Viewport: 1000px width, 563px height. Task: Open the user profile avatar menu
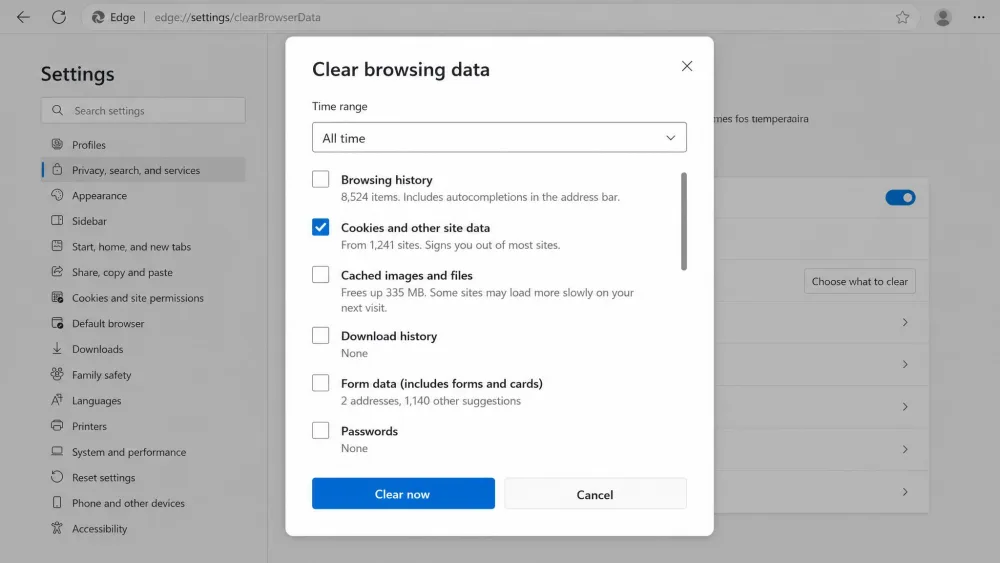click(x=943, y=17)
